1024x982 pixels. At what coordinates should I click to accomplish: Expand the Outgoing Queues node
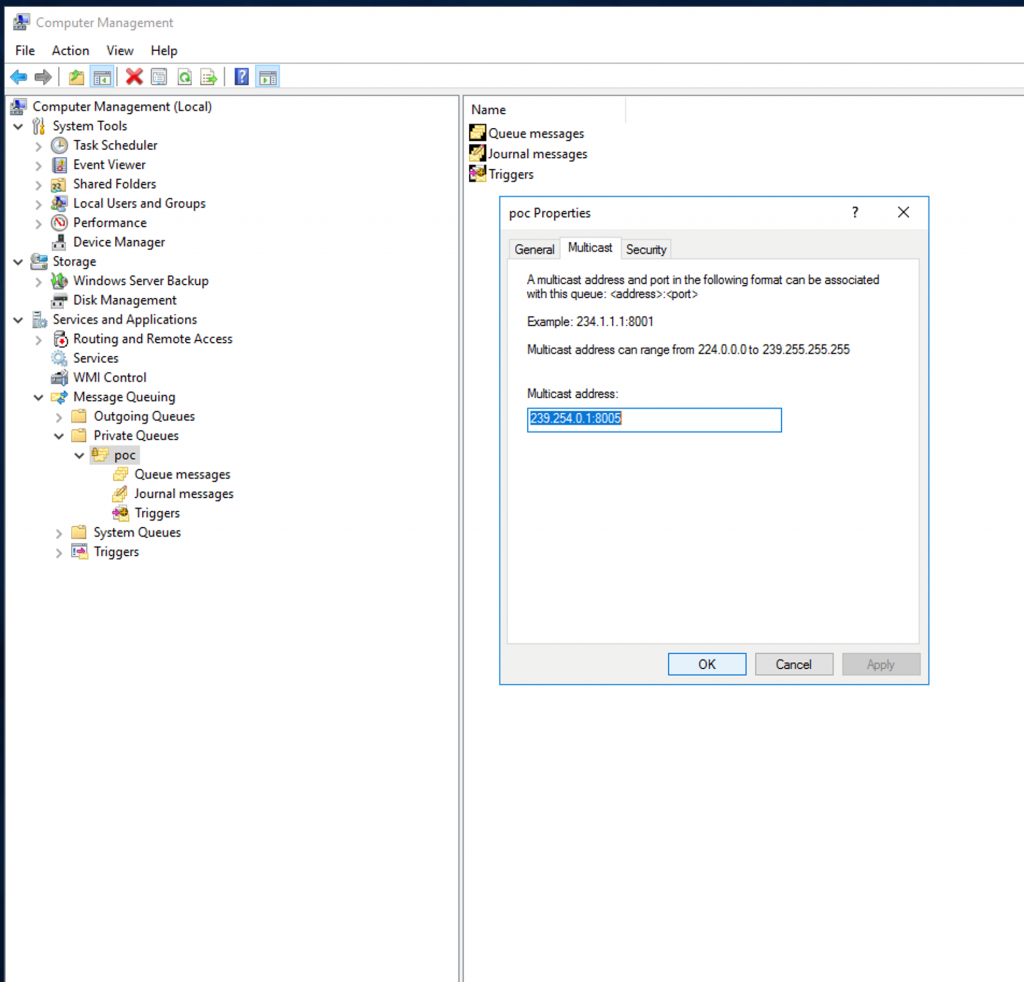click(x=59, y=416)
